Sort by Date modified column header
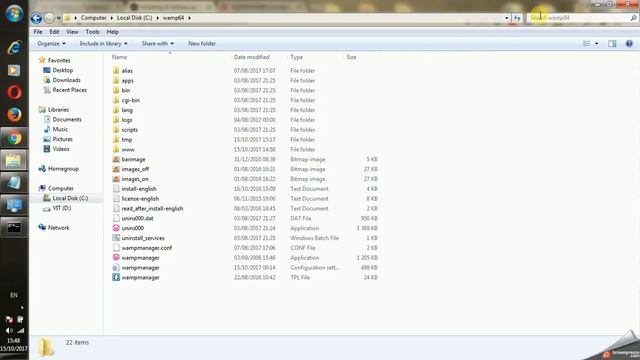 [251, 57]
